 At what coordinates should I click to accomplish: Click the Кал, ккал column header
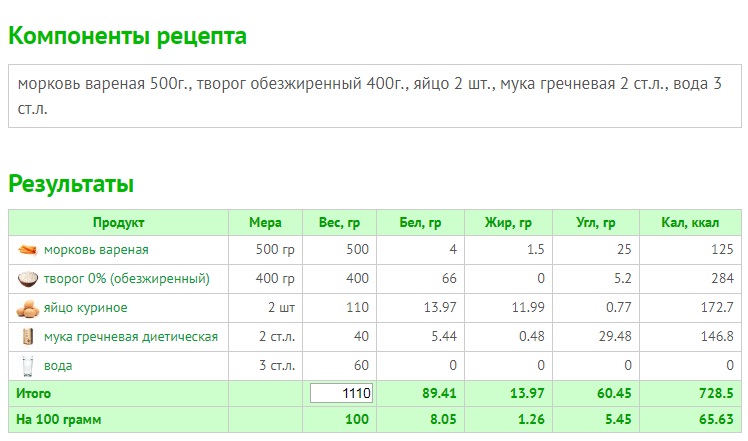pos(690,222)
